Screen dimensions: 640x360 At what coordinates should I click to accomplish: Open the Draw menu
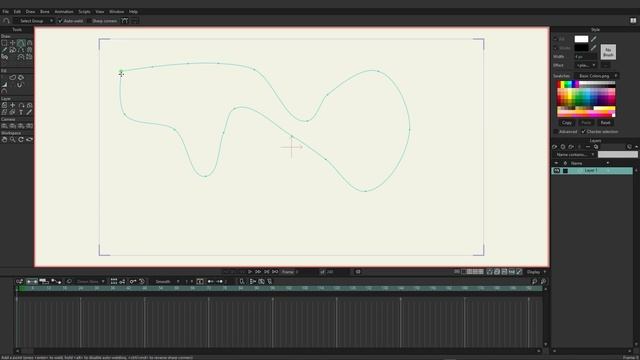[x=30, y=11]
